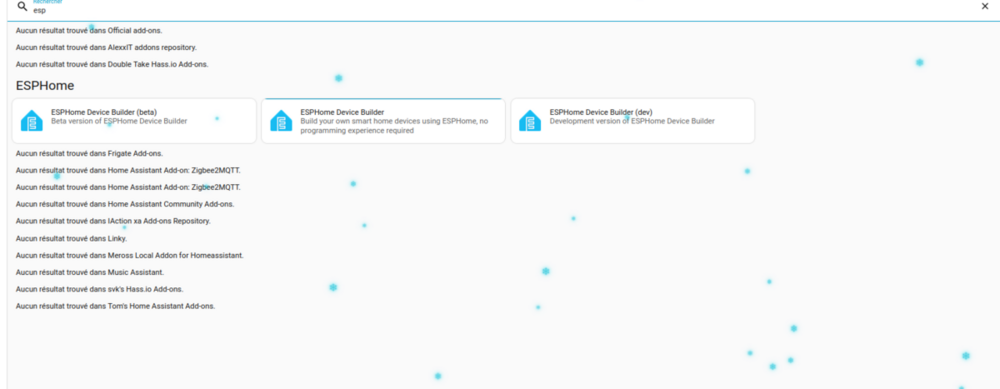Click the no-result line for Community Add-ons

(x=125, y=204)
